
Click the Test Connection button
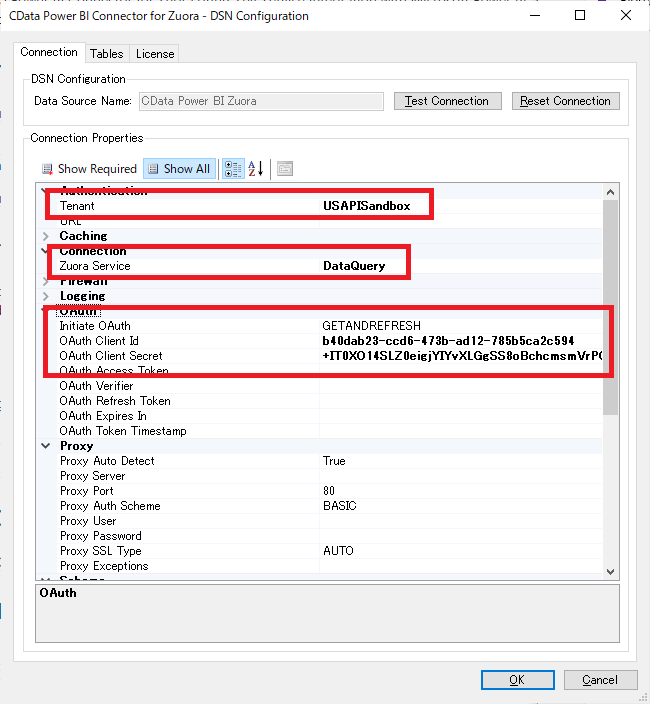pos(448,101)
